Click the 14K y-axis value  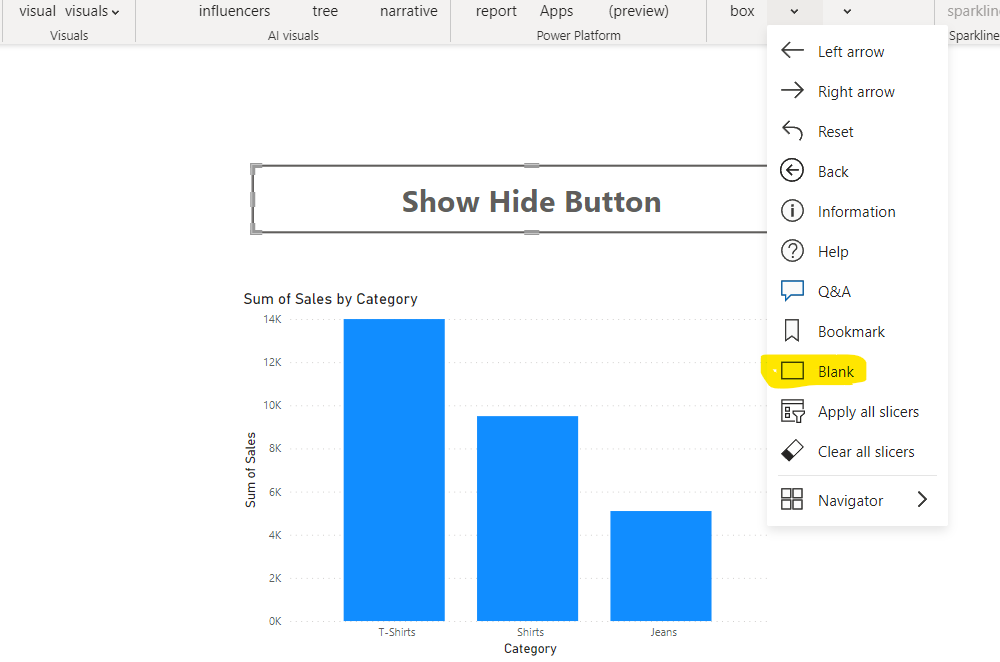tap(272, 319)
